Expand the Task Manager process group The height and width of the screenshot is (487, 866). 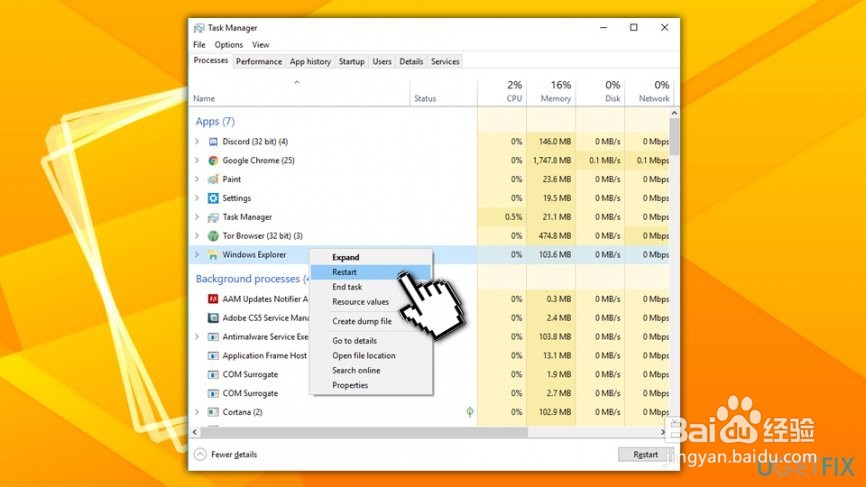click(197, 218)
